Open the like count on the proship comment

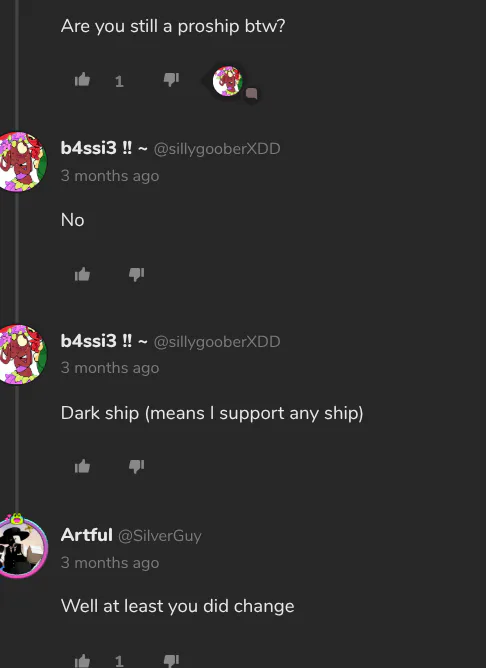click(119, 81)
